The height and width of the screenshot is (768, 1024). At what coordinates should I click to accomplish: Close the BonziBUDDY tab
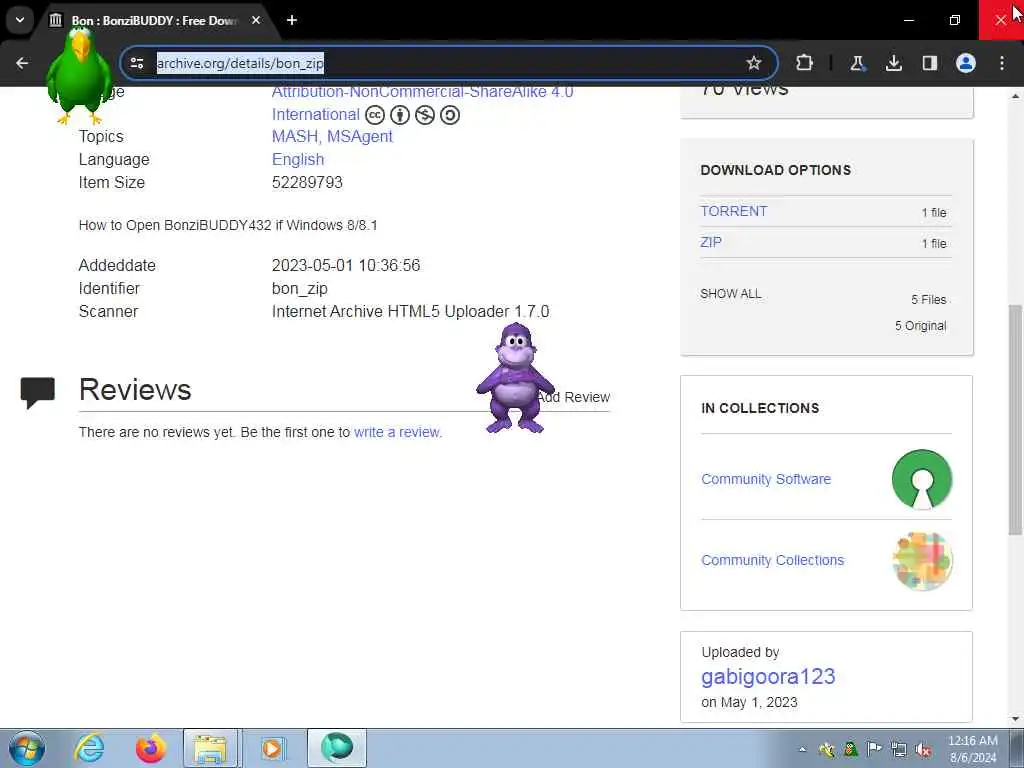click(256, 20)
